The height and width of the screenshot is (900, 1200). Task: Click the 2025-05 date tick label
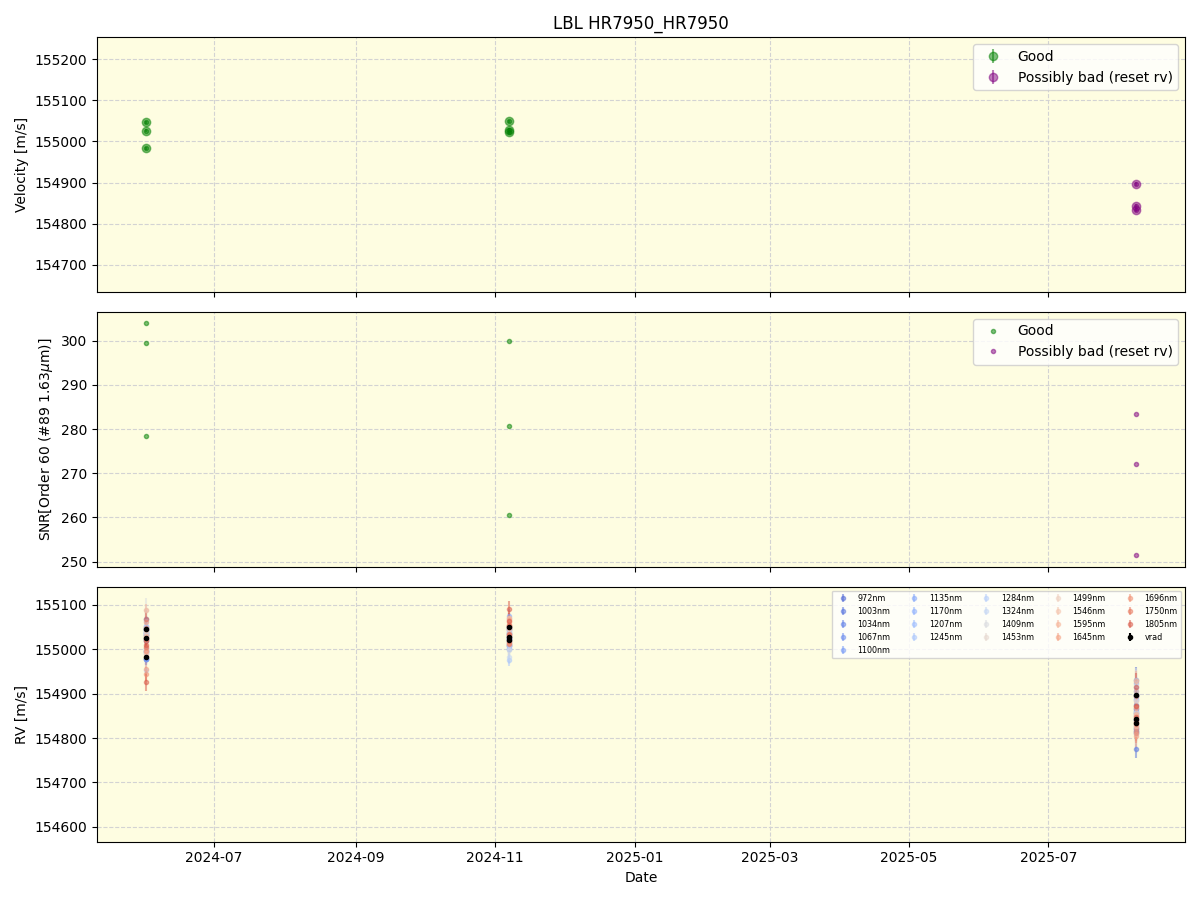[x=909, y=857]
